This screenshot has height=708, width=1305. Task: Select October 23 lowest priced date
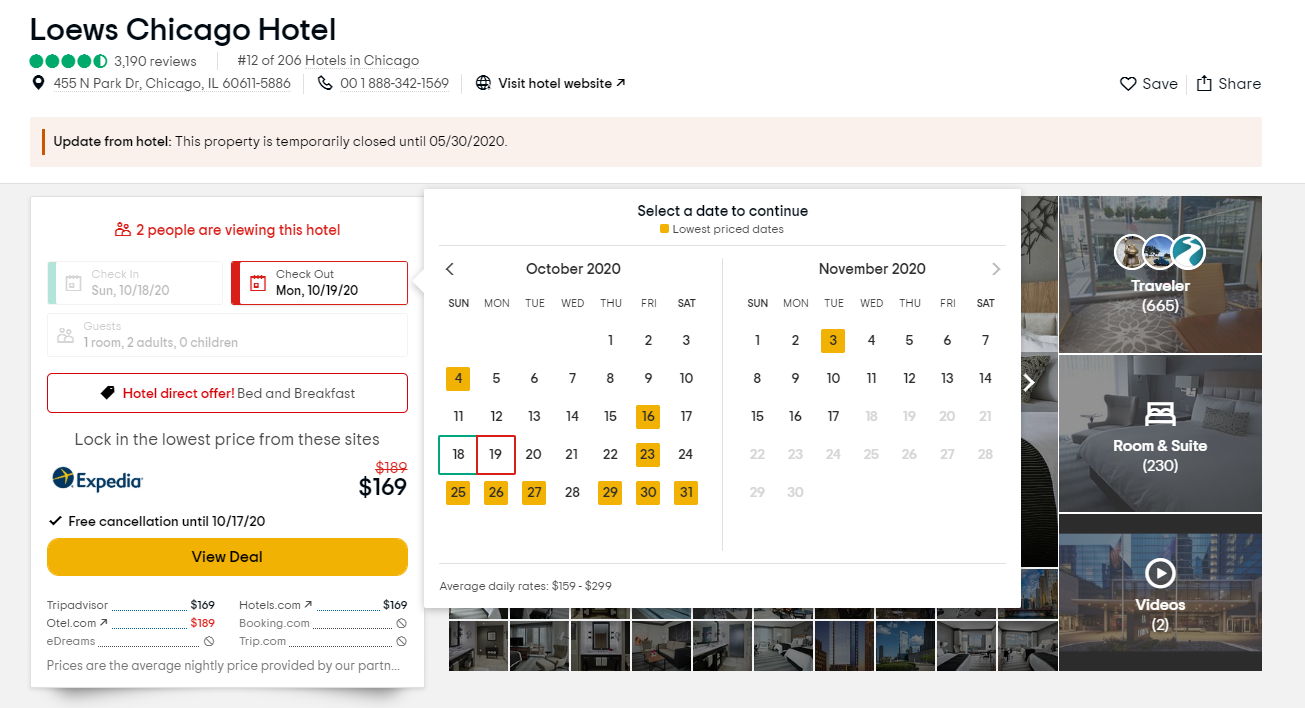[648, 454]
